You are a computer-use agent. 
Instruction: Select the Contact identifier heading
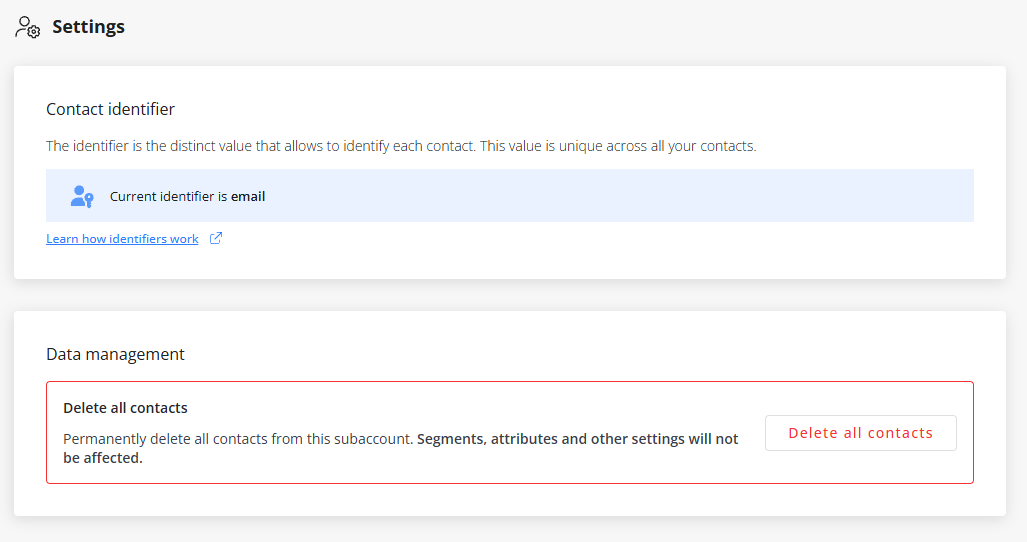click(110, 109)
